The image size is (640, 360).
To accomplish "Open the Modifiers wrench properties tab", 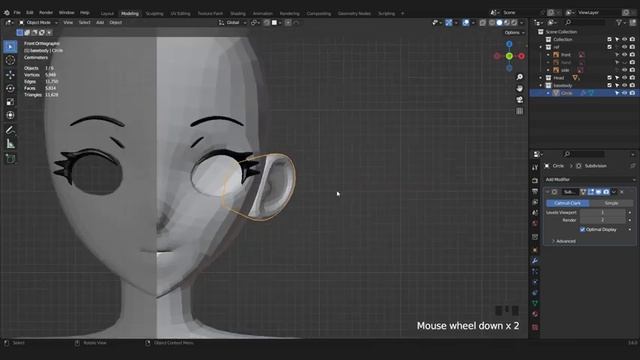I will pyautogui.click(x=535, y=261).
